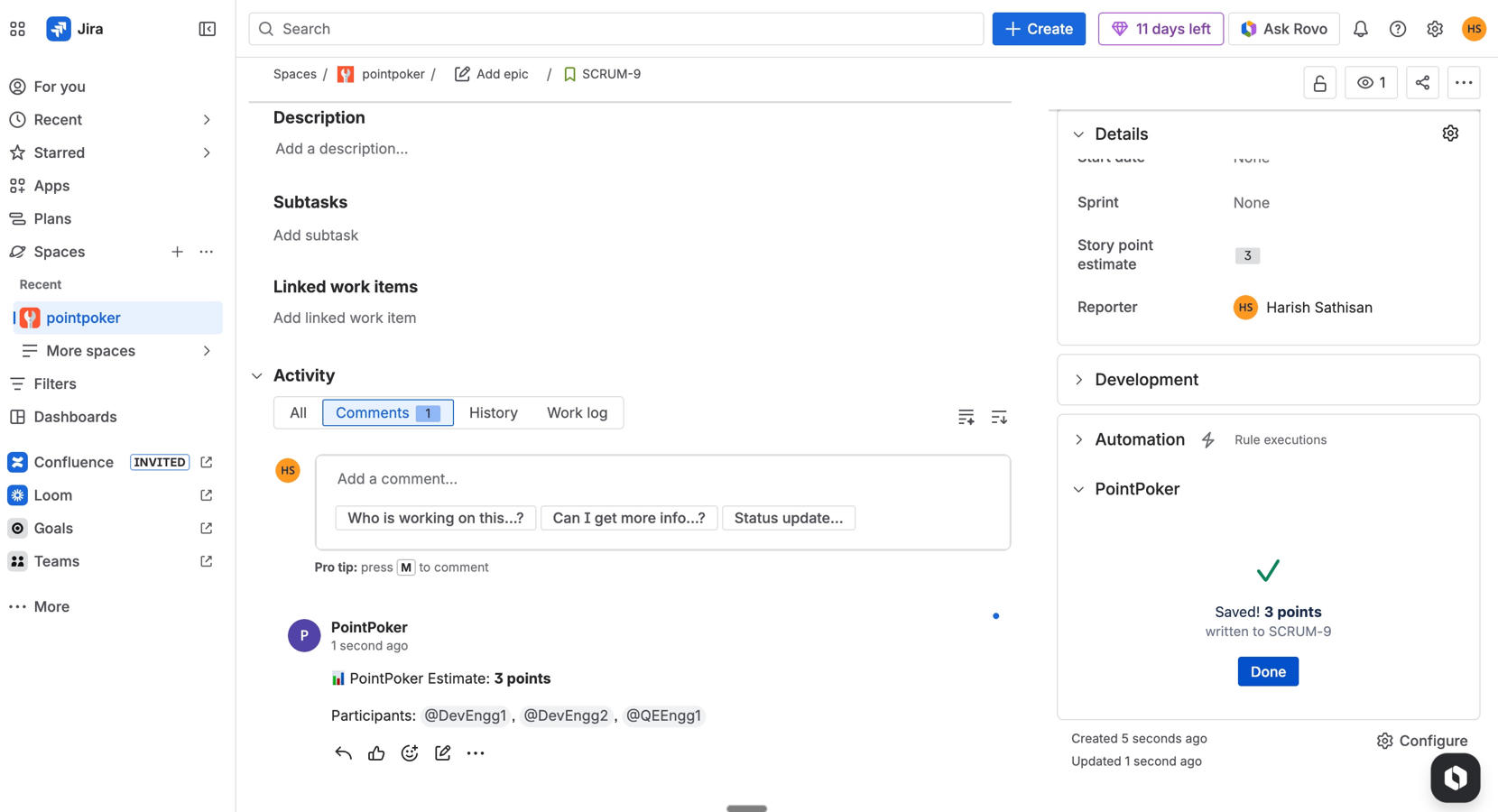Click the lock icon for issue restrictions
The width and height of the screenshot is (1498, 812).
click(1319, 82)
